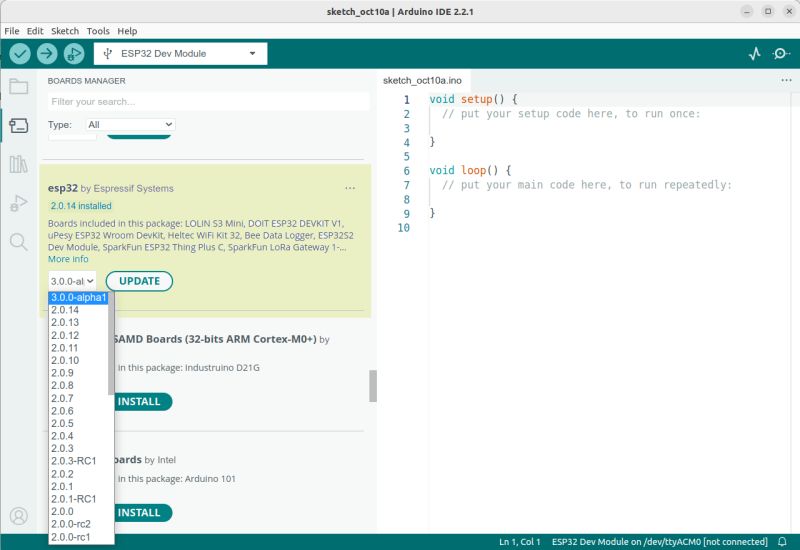Open the ESP32 Dev Module board selector
The image size is (800, 550).
(x=181, y=54)
